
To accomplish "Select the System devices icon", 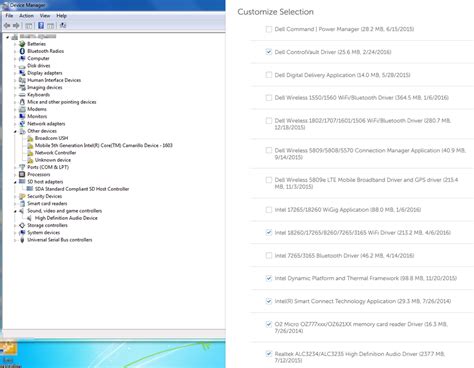I will 22,233.
